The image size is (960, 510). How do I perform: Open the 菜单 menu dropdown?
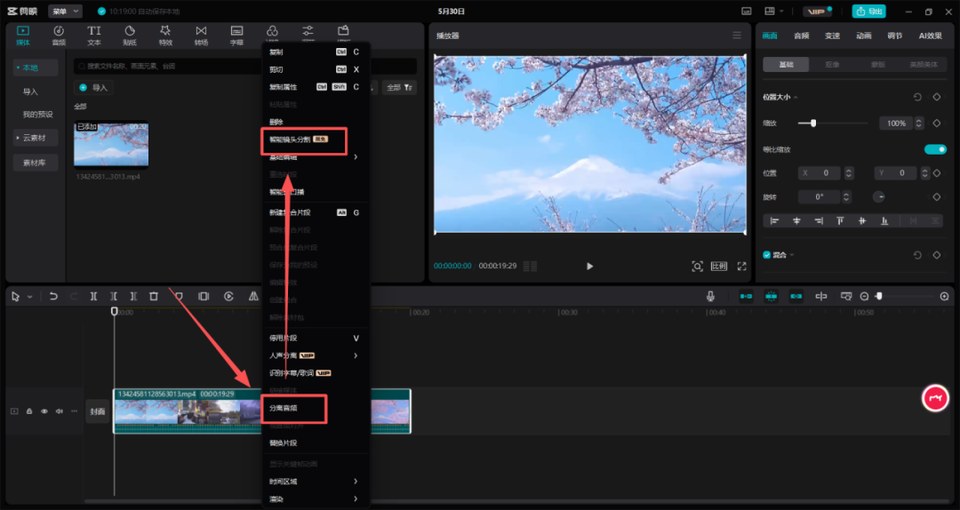(66, 11)
